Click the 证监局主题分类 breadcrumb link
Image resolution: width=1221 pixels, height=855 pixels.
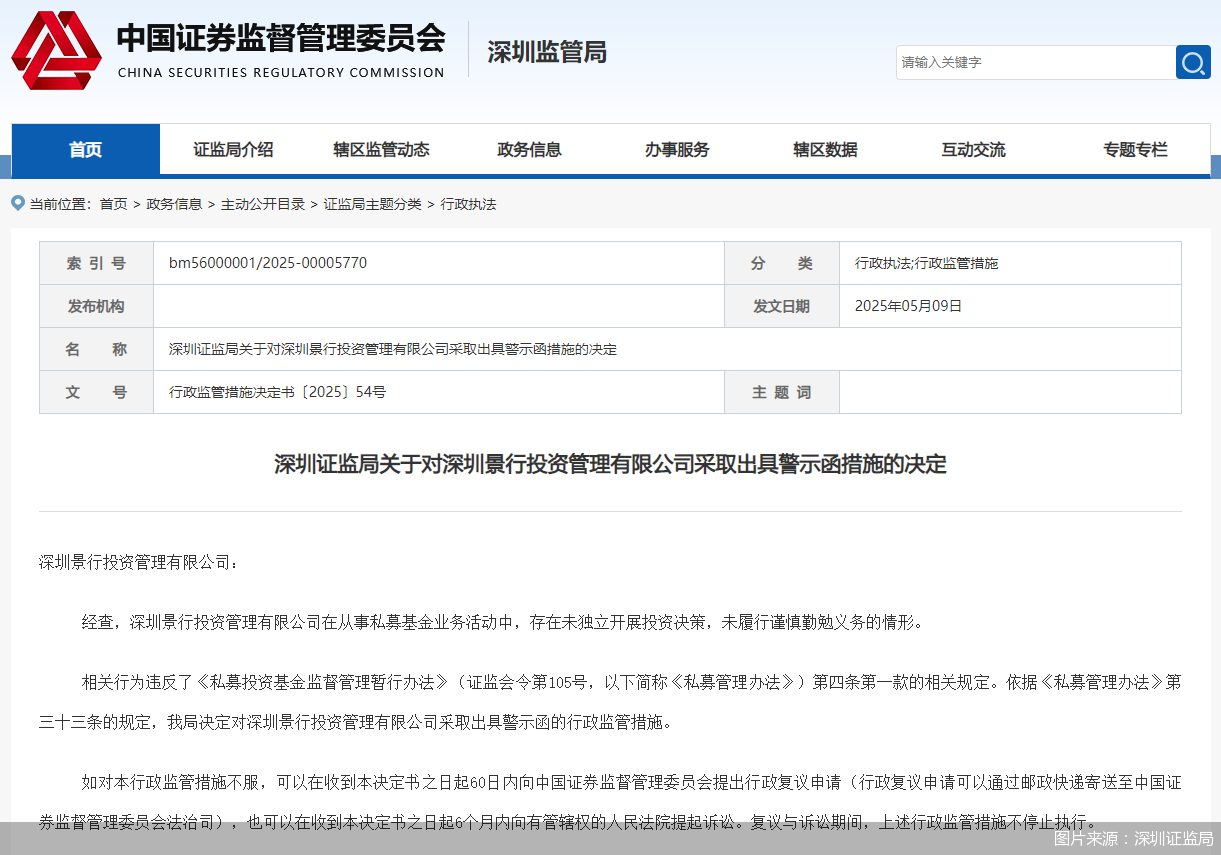pos(372,204)
